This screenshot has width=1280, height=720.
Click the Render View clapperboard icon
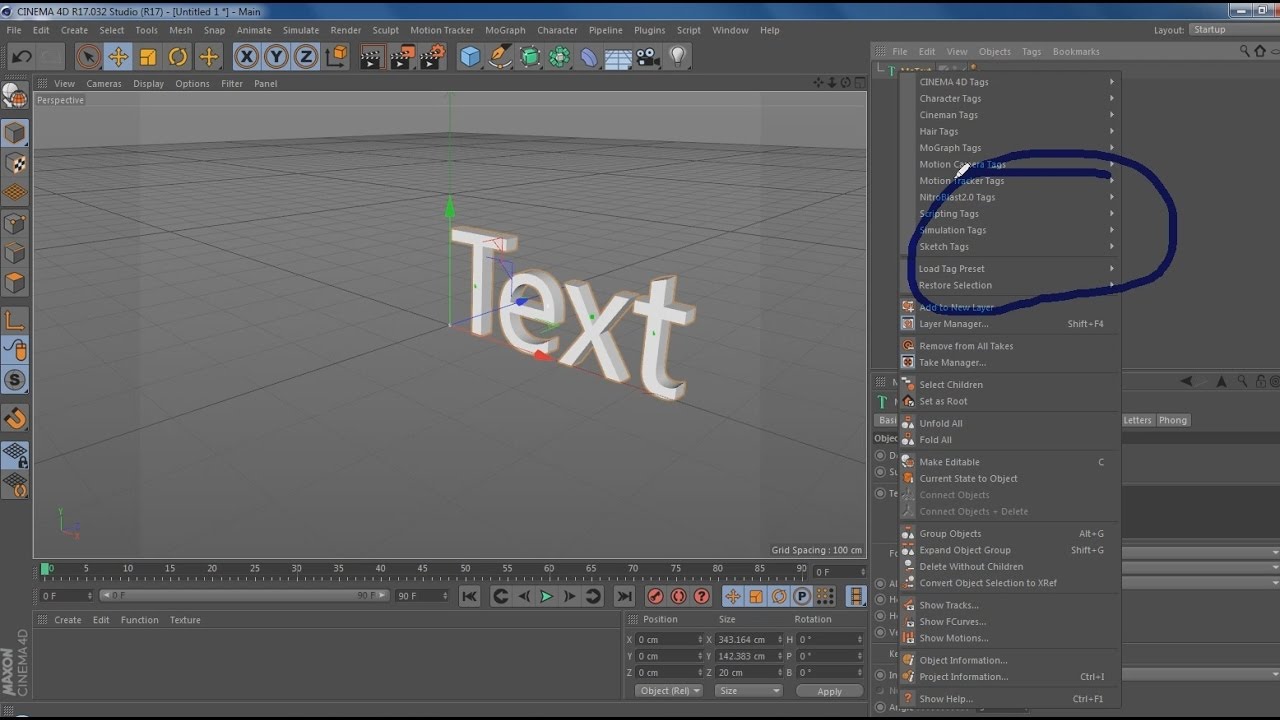click(x=372, y=57)
